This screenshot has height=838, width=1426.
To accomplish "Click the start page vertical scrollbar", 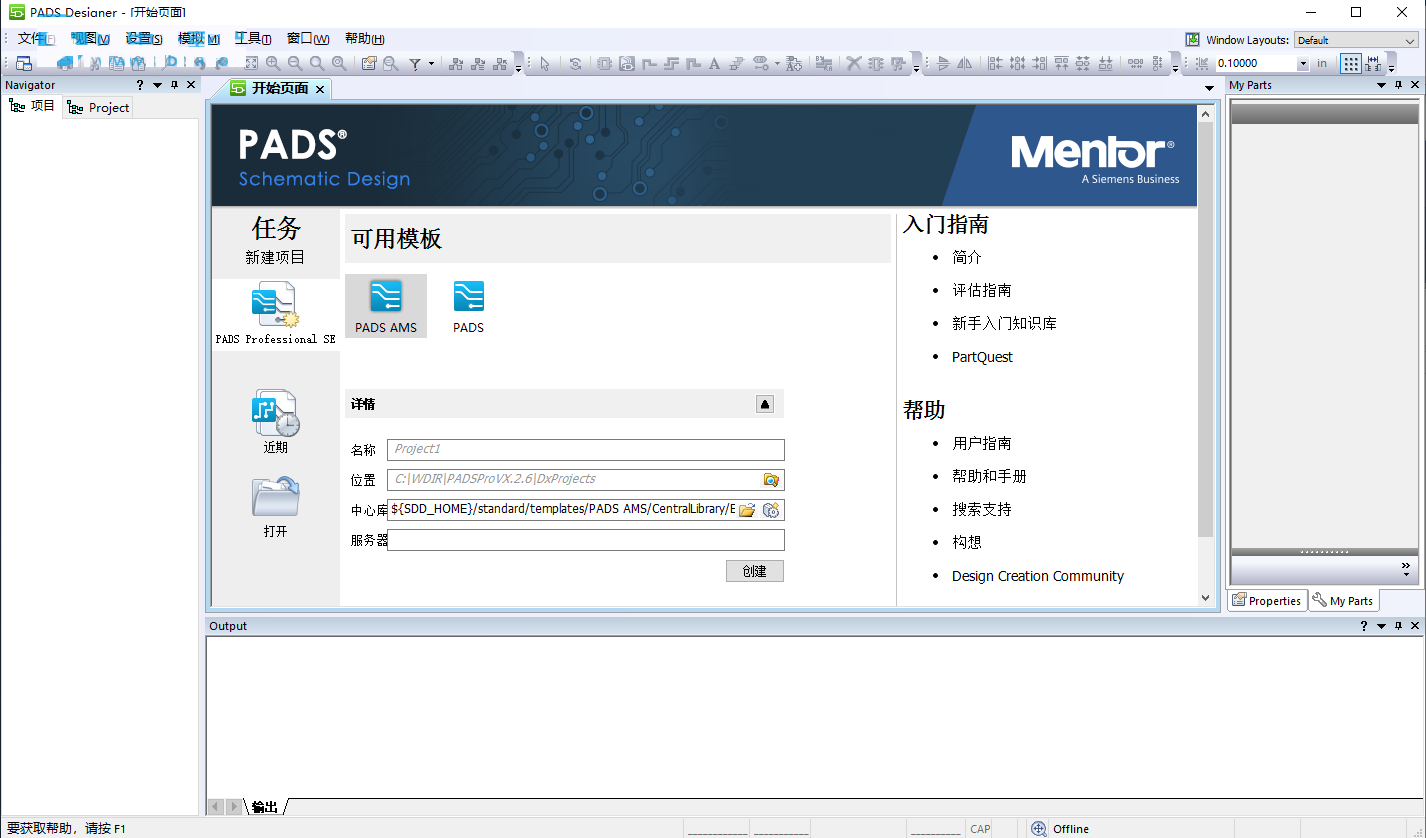I will pos(1205,355).
